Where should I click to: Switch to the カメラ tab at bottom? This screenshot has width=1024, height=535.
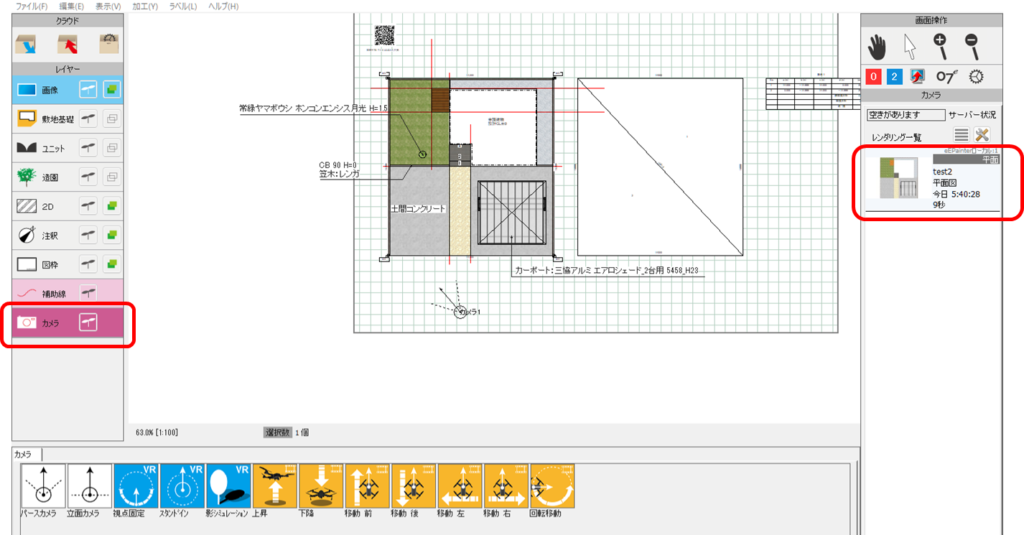(26, 454)
